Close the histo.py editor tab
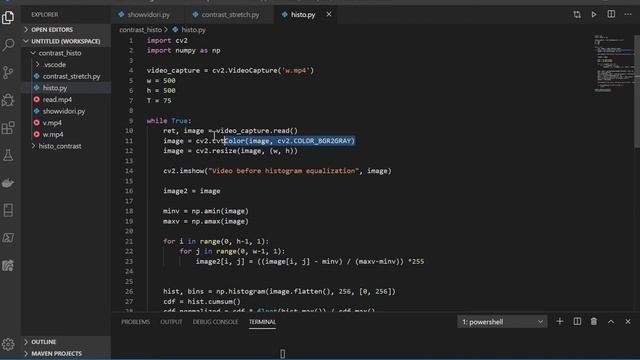The image size is (640, 360). [329, 14]
